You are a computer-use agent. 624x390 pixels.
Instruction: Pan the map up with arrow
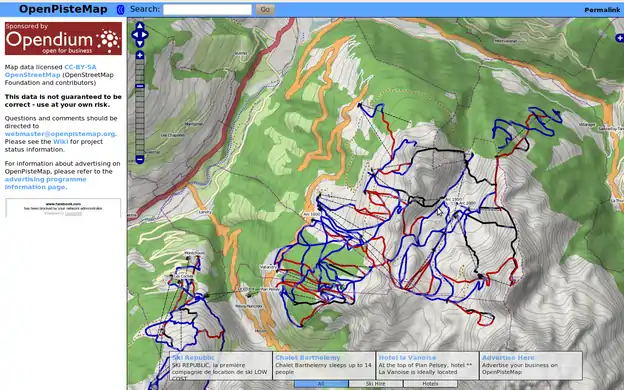tap(140, 26)
